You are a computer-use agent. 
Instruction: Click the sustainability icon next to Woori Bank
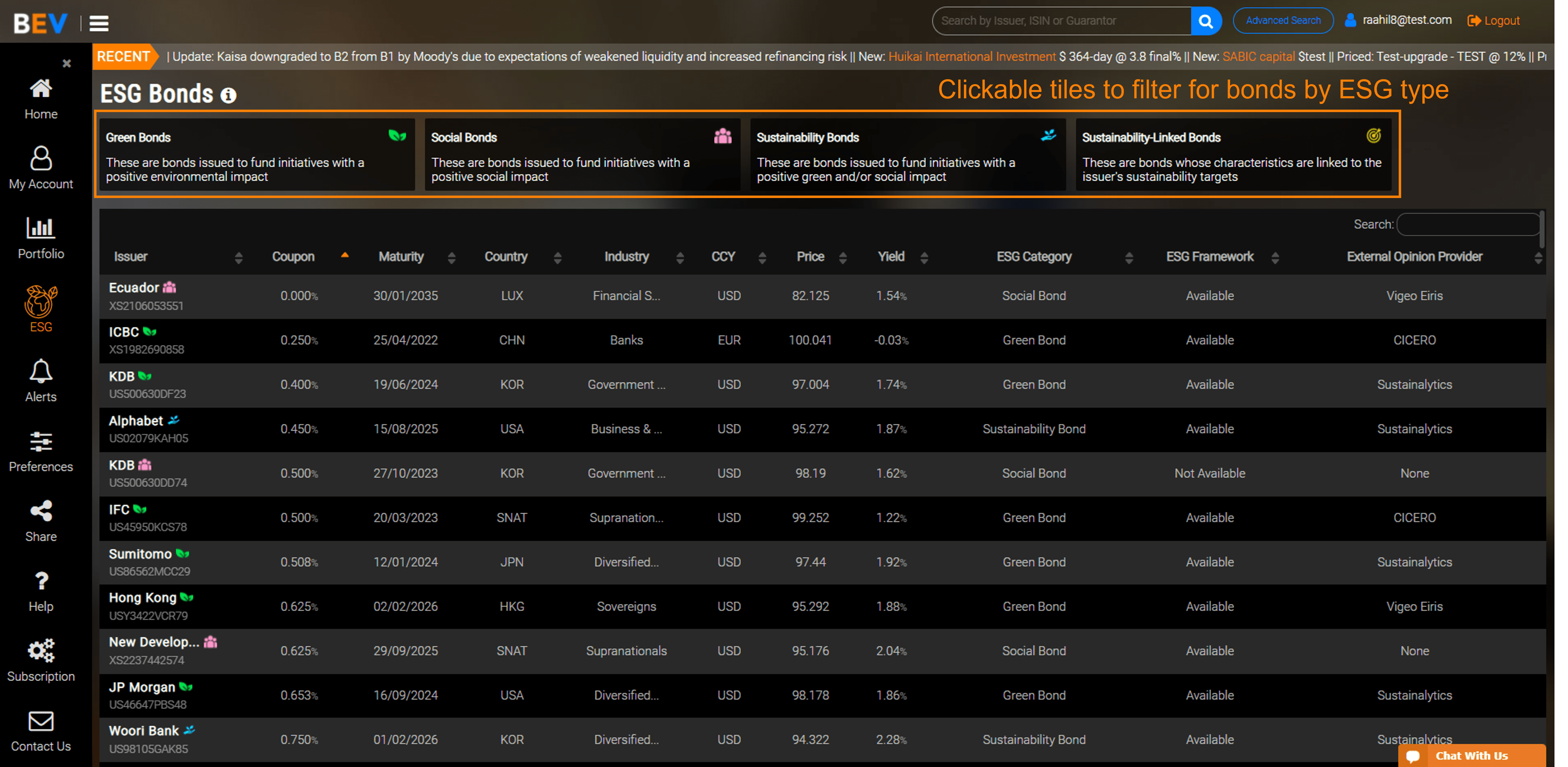pyautogui.click(x=189, y=730)
